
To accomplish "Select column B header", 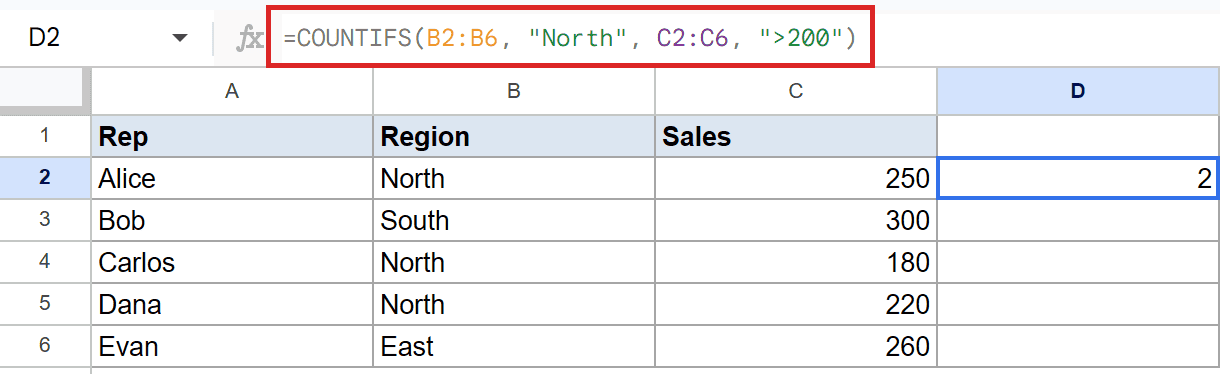I will pos(514,91).
